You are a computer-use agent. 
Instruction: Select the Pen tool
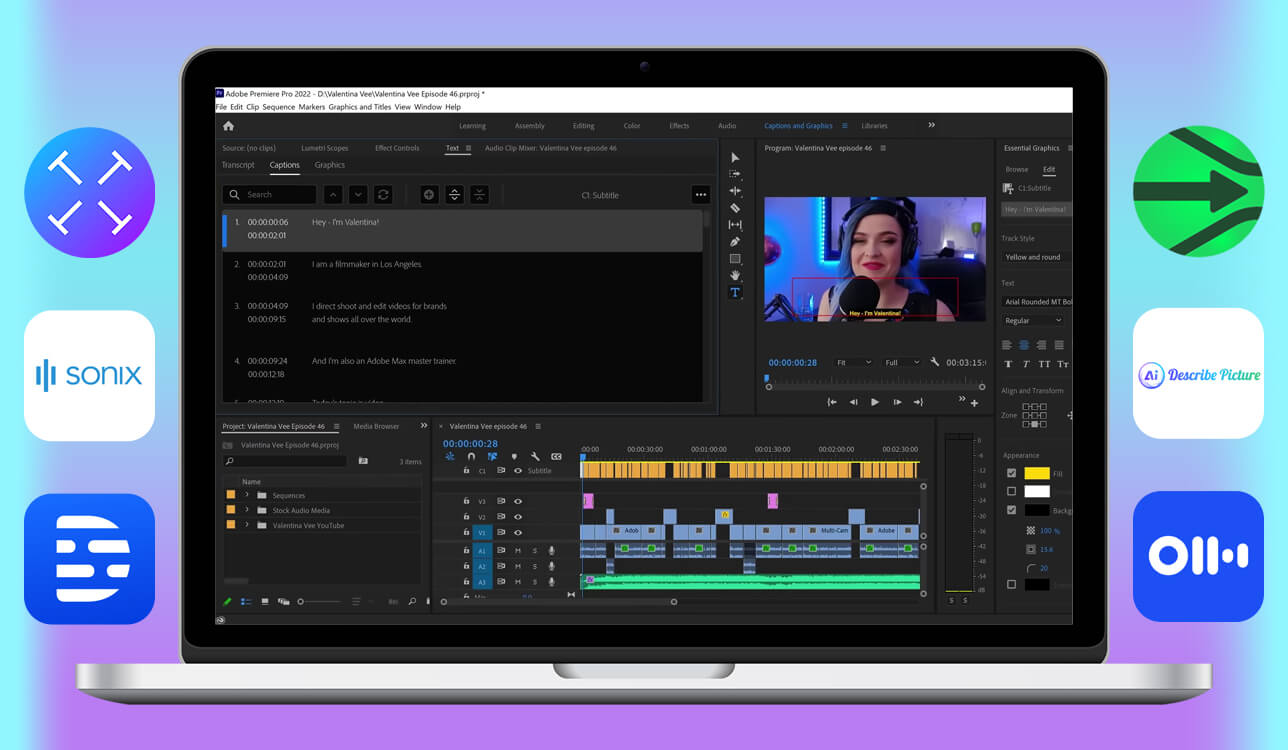pyautogui.click(x=735, y=242)
